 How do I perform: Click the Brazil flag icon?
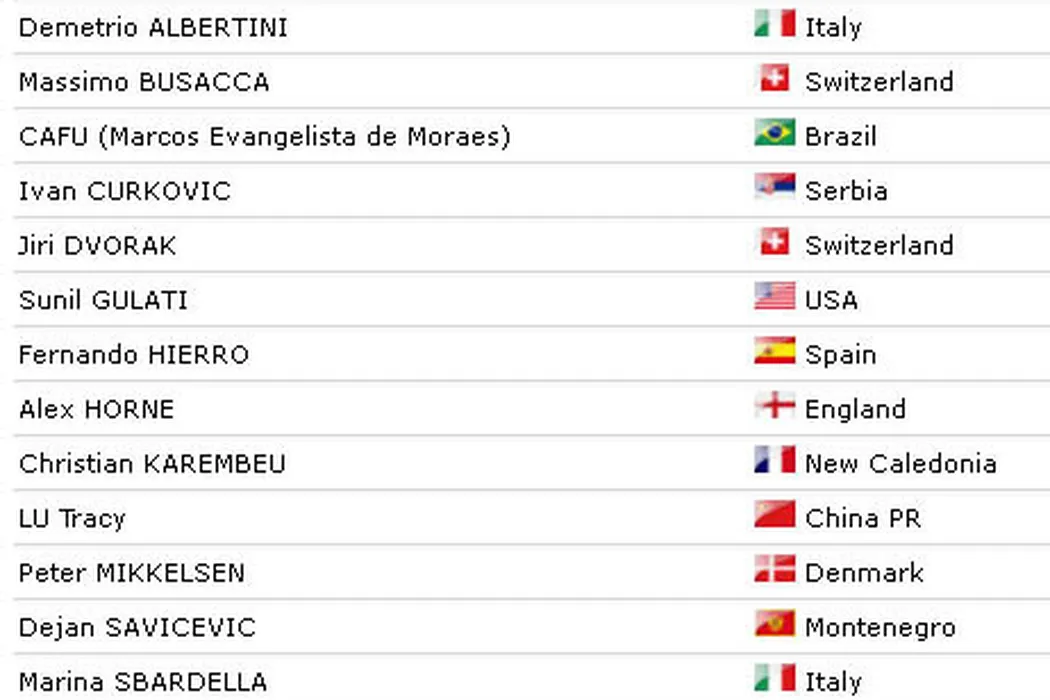774,133
